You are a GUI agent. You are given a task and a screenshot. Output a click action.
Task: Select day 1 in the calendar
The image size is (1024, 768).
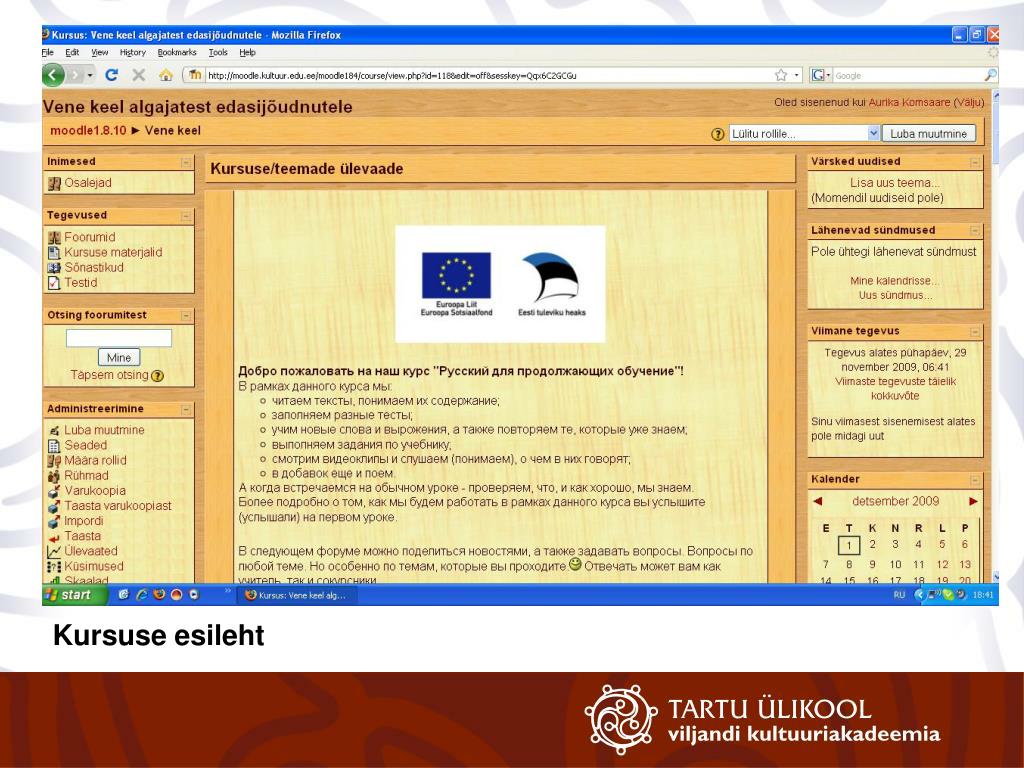click(848, 545)
